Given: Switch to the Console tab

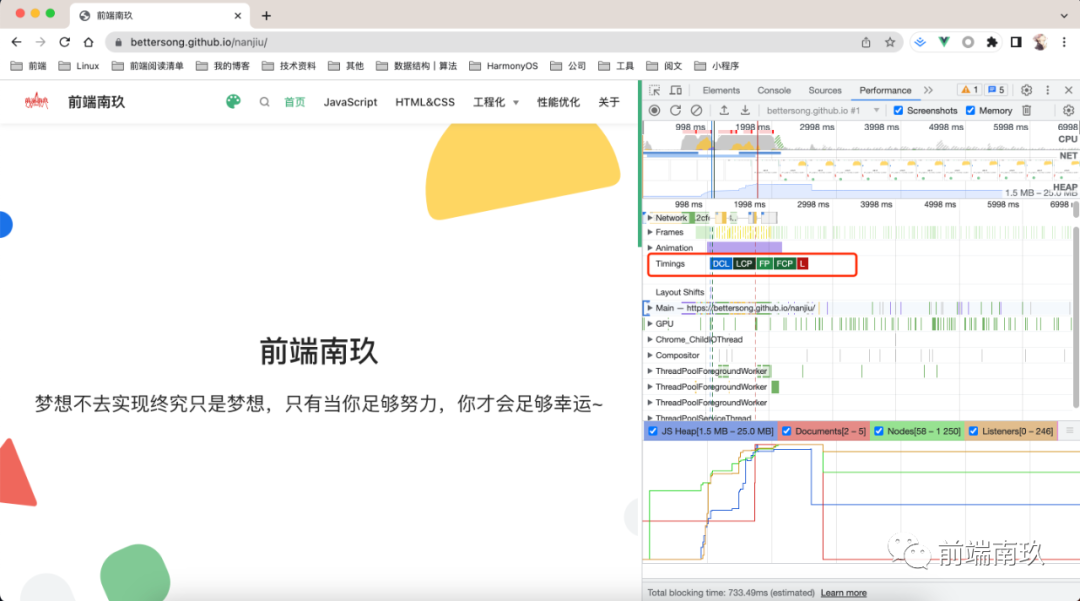Looking at the screenshot, I should (773, 90).
